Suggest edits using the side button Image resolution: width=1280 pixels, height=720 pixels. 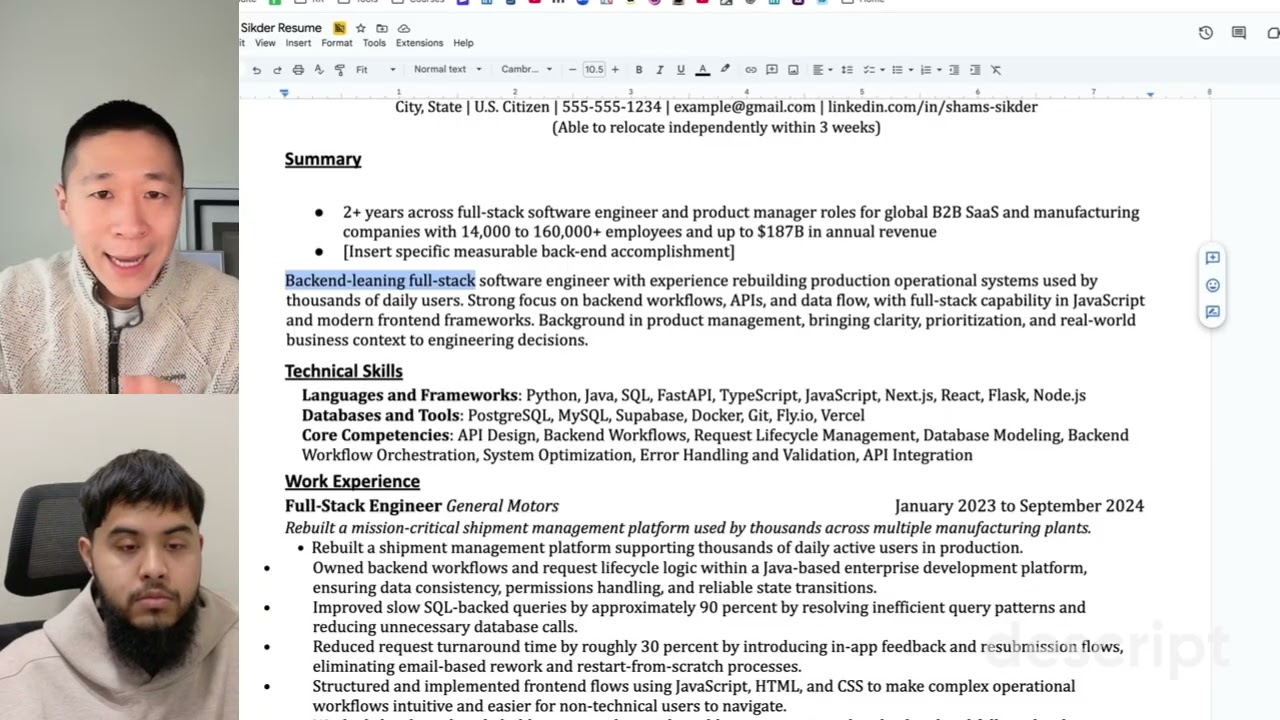coord(1212,312)
